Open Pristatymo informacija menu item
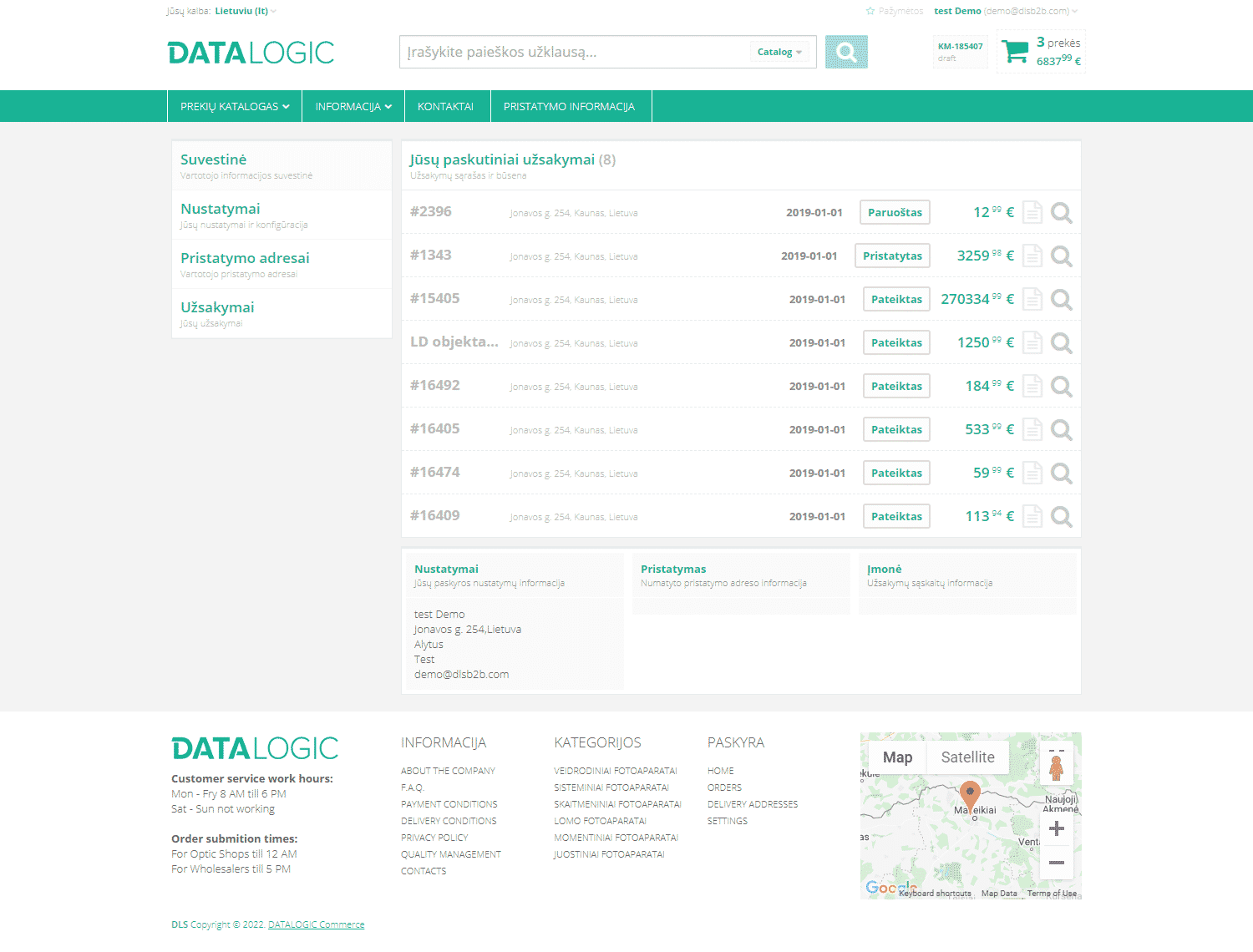Viewport: 1253px width, 952px height. point(569,107)
